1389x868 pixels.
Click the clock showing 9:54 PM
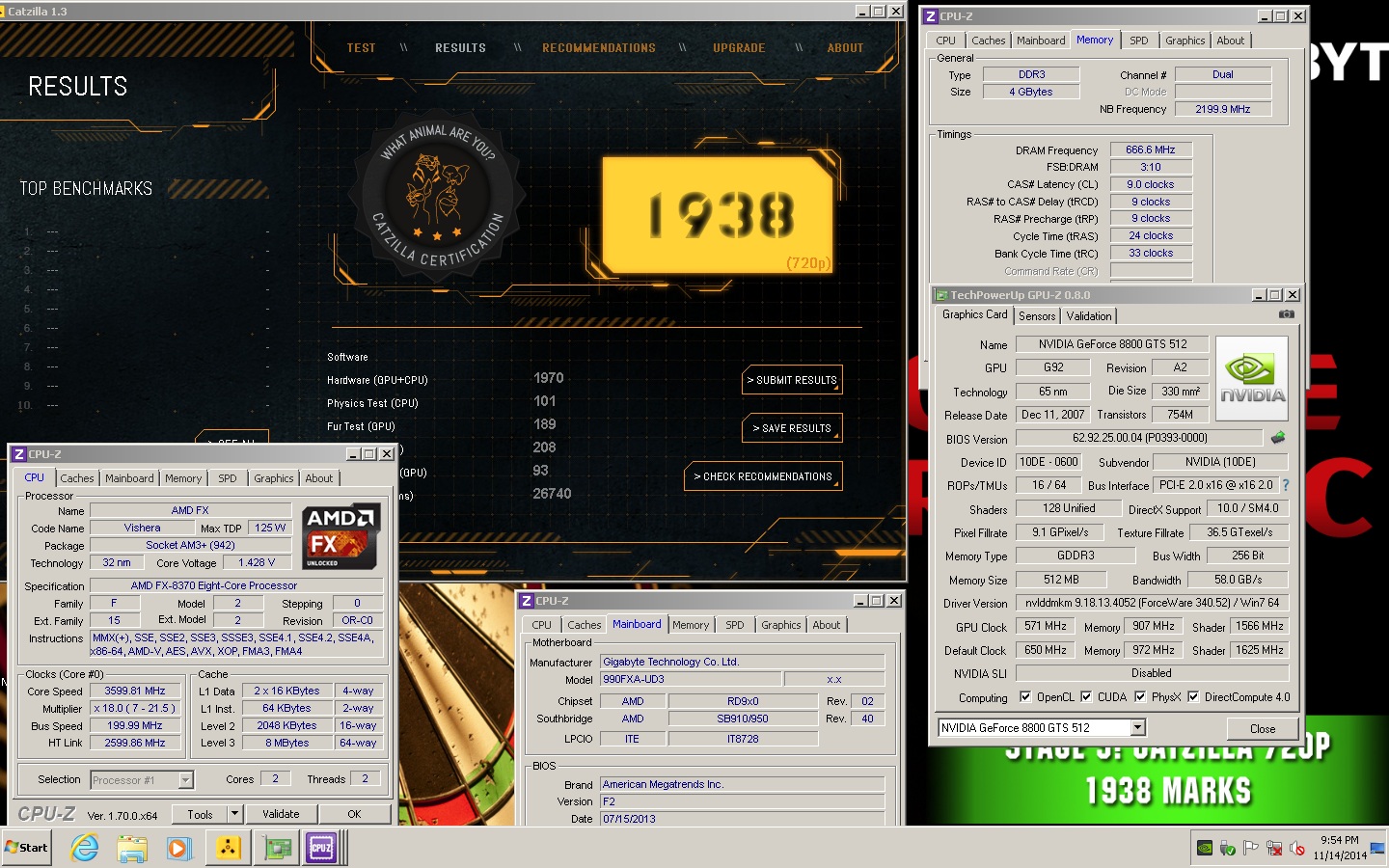tap(1340, 840)
